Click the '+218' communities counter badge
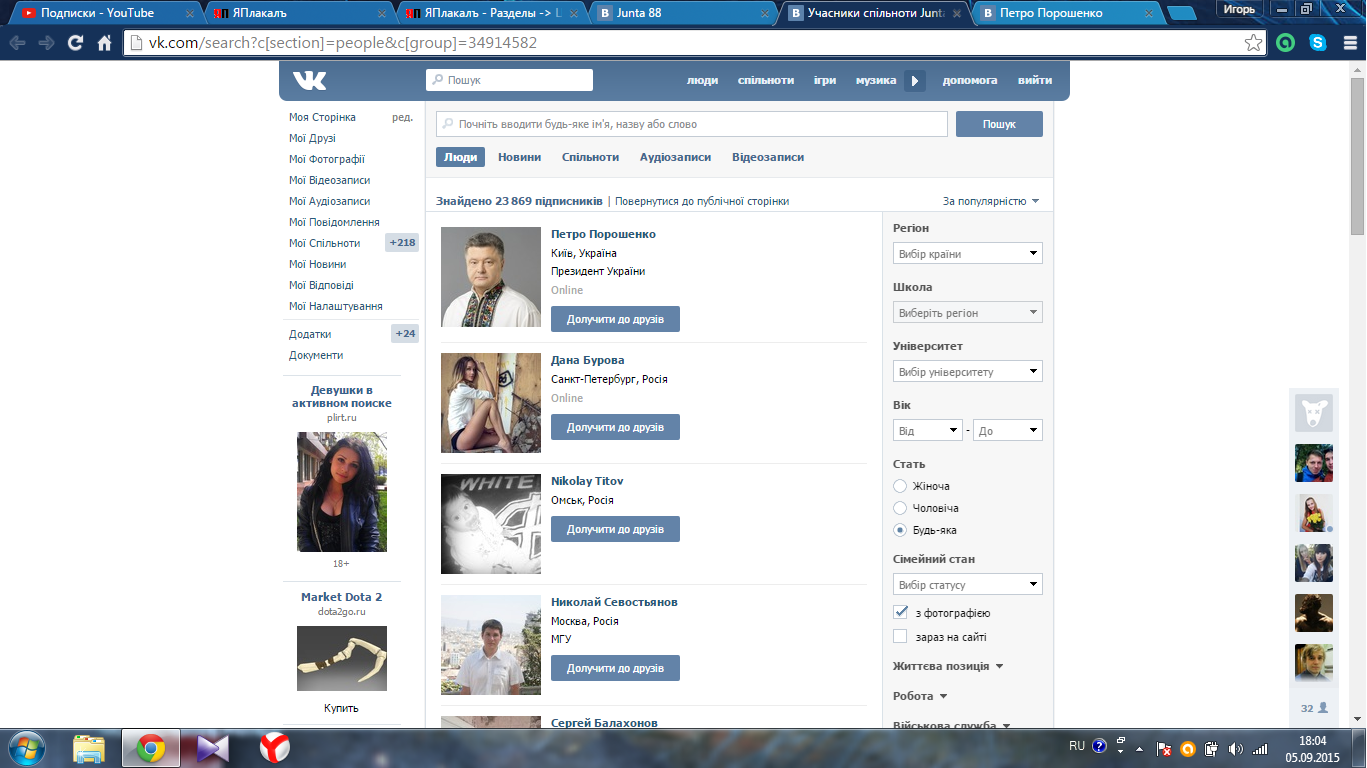Screen dimensions: 1367x768 click(x=403, y=243)
